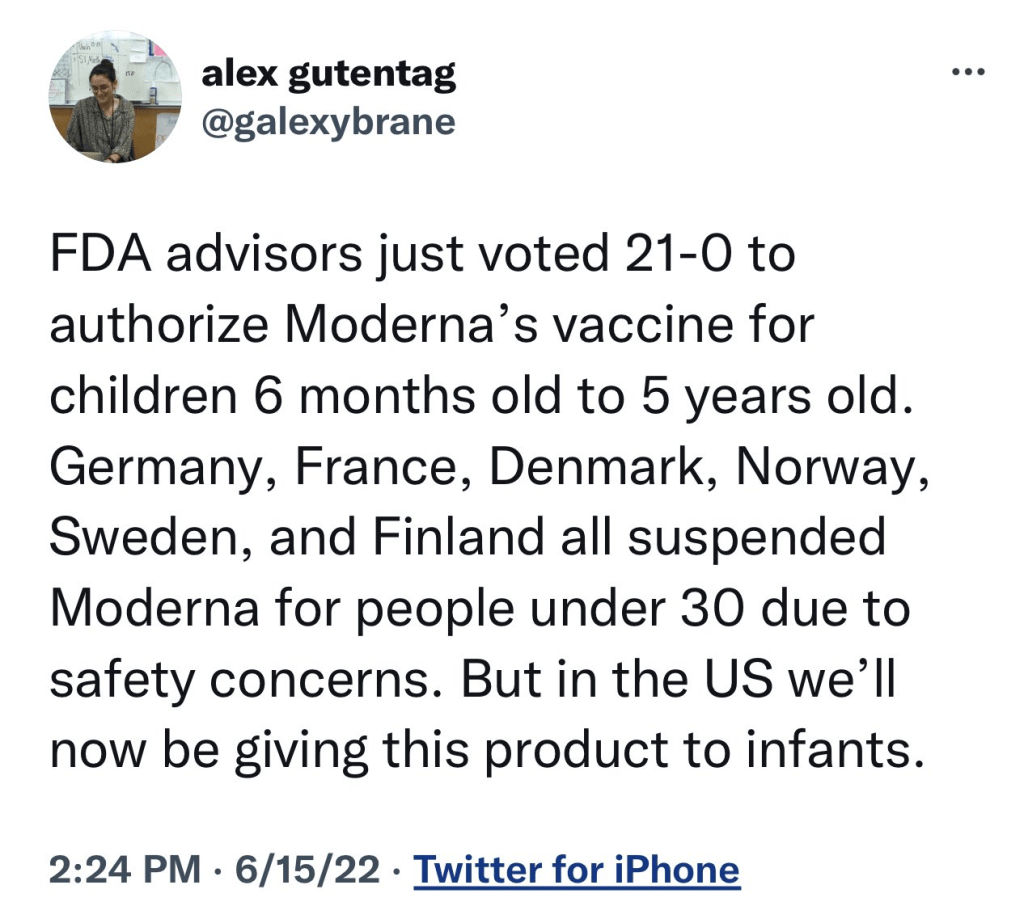Open the tweet's more options menu
Screen dimensions: 1024x923
click(x=966, y=72)
